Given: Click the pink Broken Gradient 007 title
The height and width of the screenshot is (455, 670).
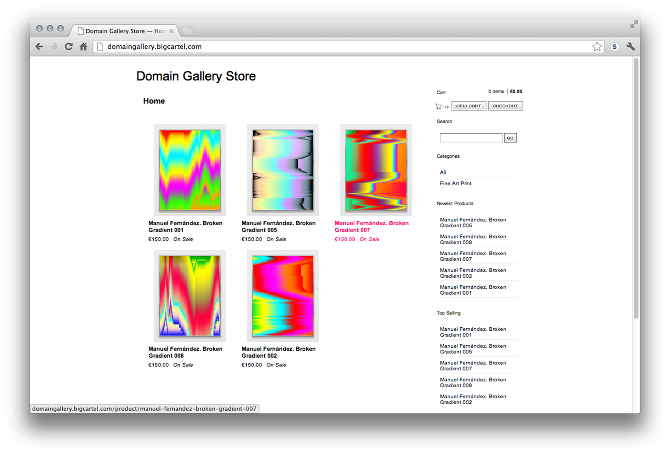Looking at the screenshot, I should coord(371,226).
